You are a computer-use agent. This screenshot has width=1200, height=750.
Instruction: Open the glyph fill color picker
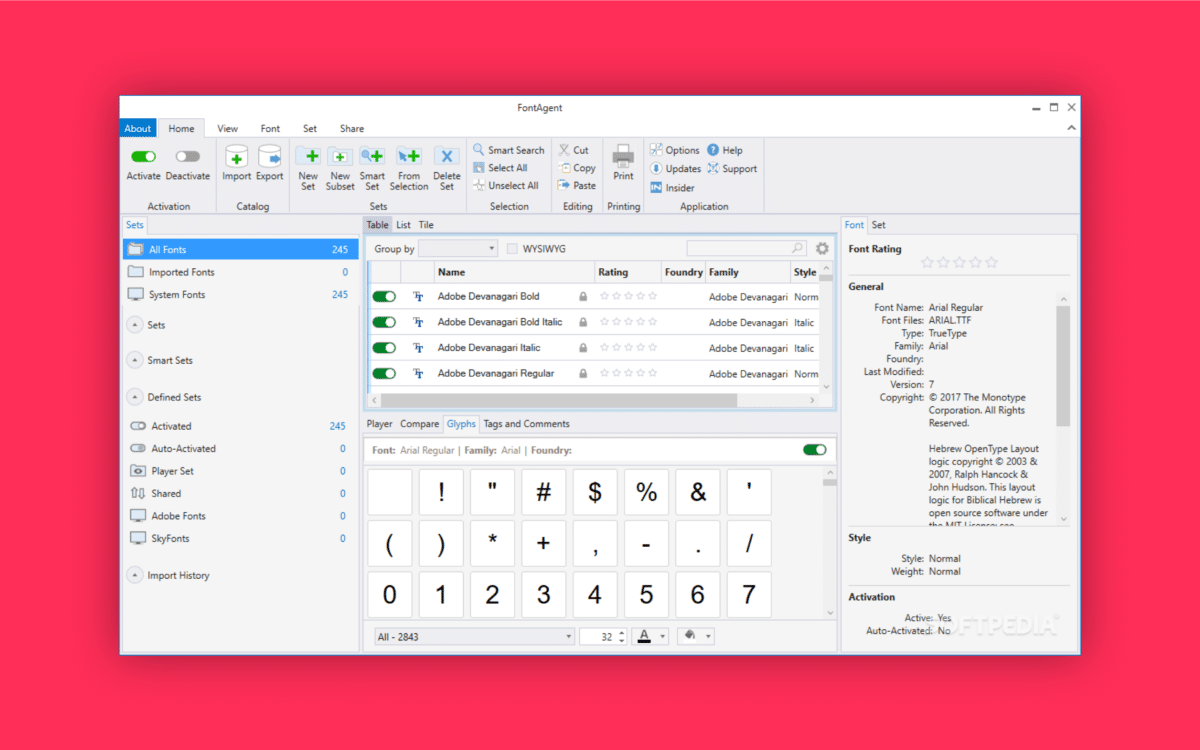[x=695, y=636]
